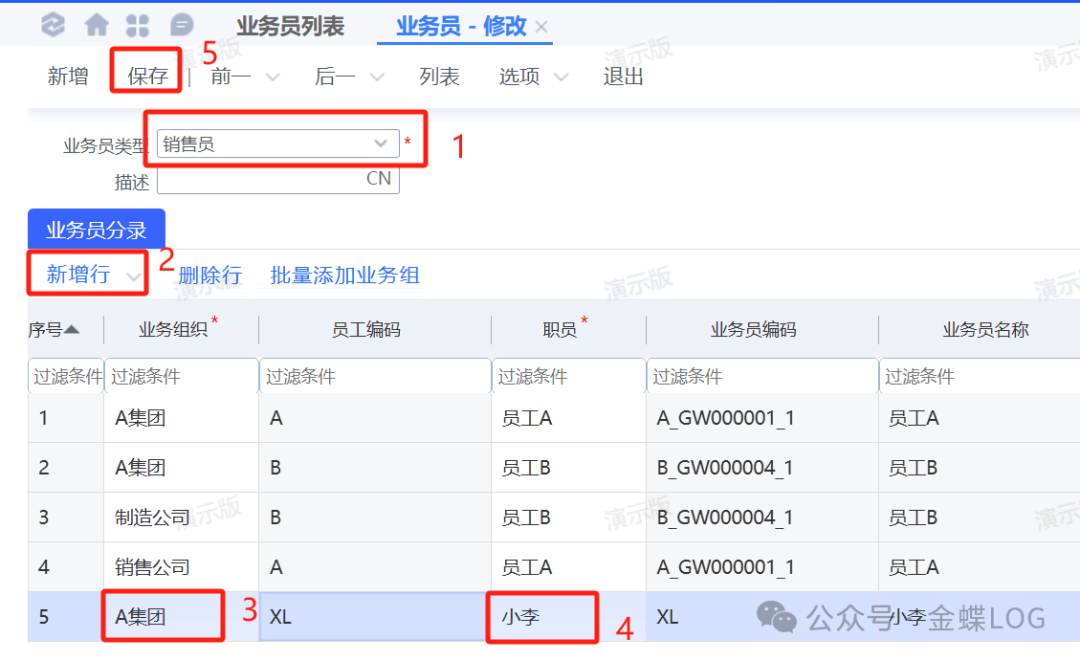Click the 描述 input field
1080x661 pixels.
coord(260,180)
